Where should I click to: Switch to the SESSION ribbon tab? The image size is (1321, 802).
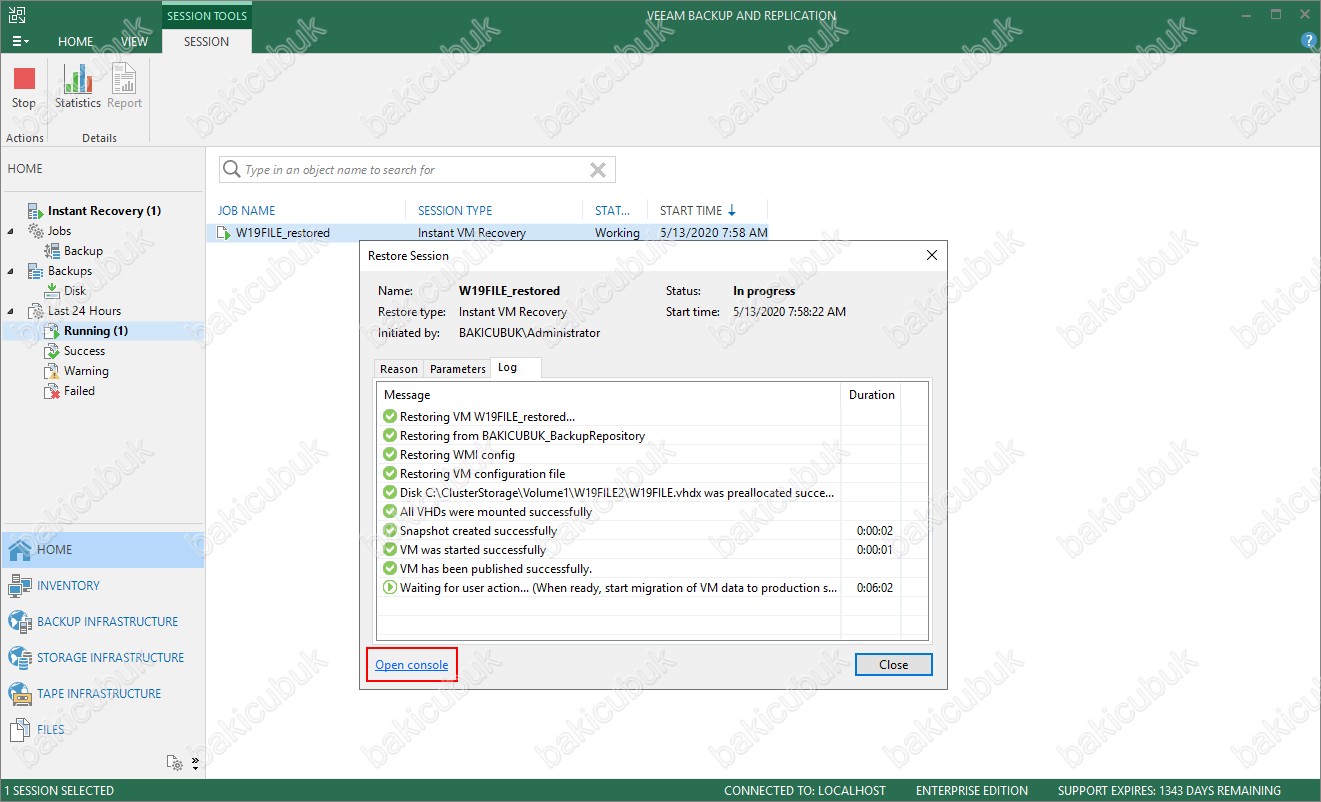tap(207, 42)
